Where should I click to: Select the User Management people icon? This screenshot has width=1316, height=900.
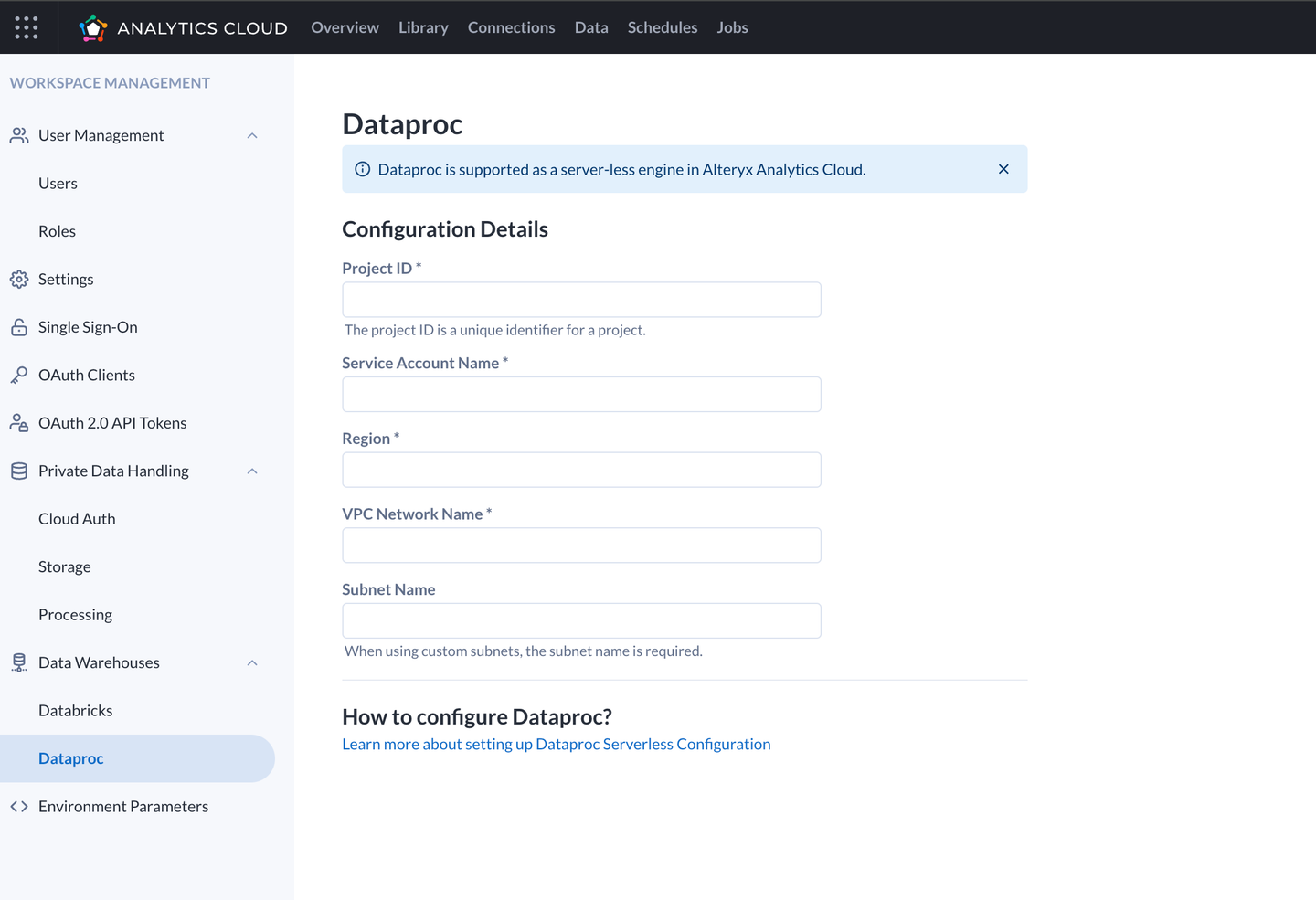[18, 134]
